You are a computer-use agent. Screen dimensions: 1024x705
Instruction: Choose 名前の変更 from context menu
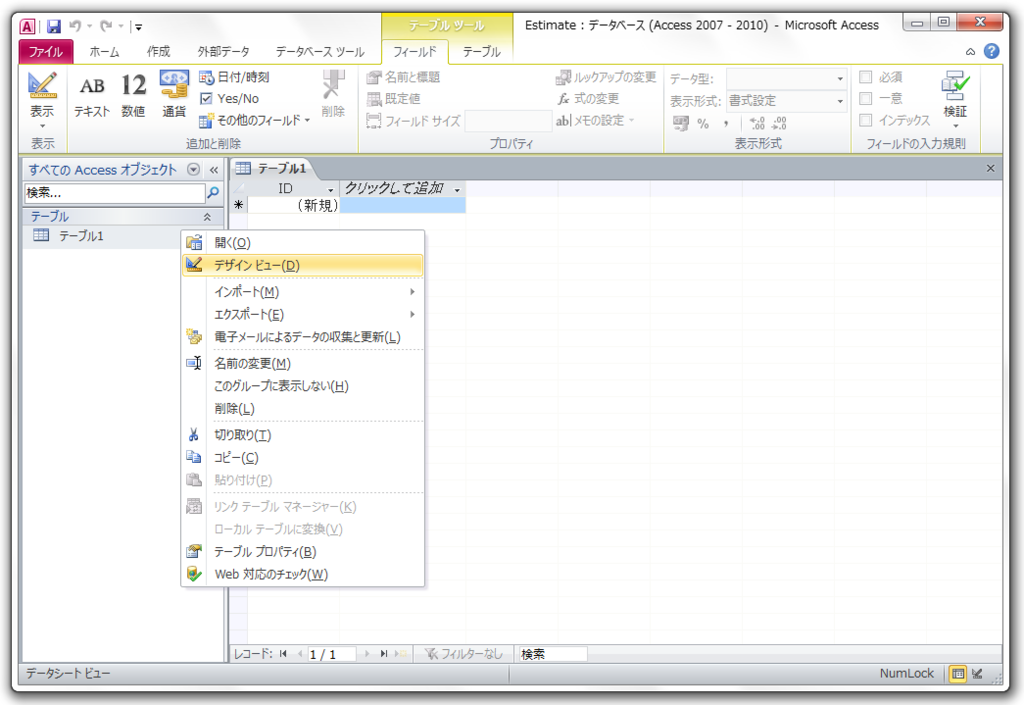point(303,364)
